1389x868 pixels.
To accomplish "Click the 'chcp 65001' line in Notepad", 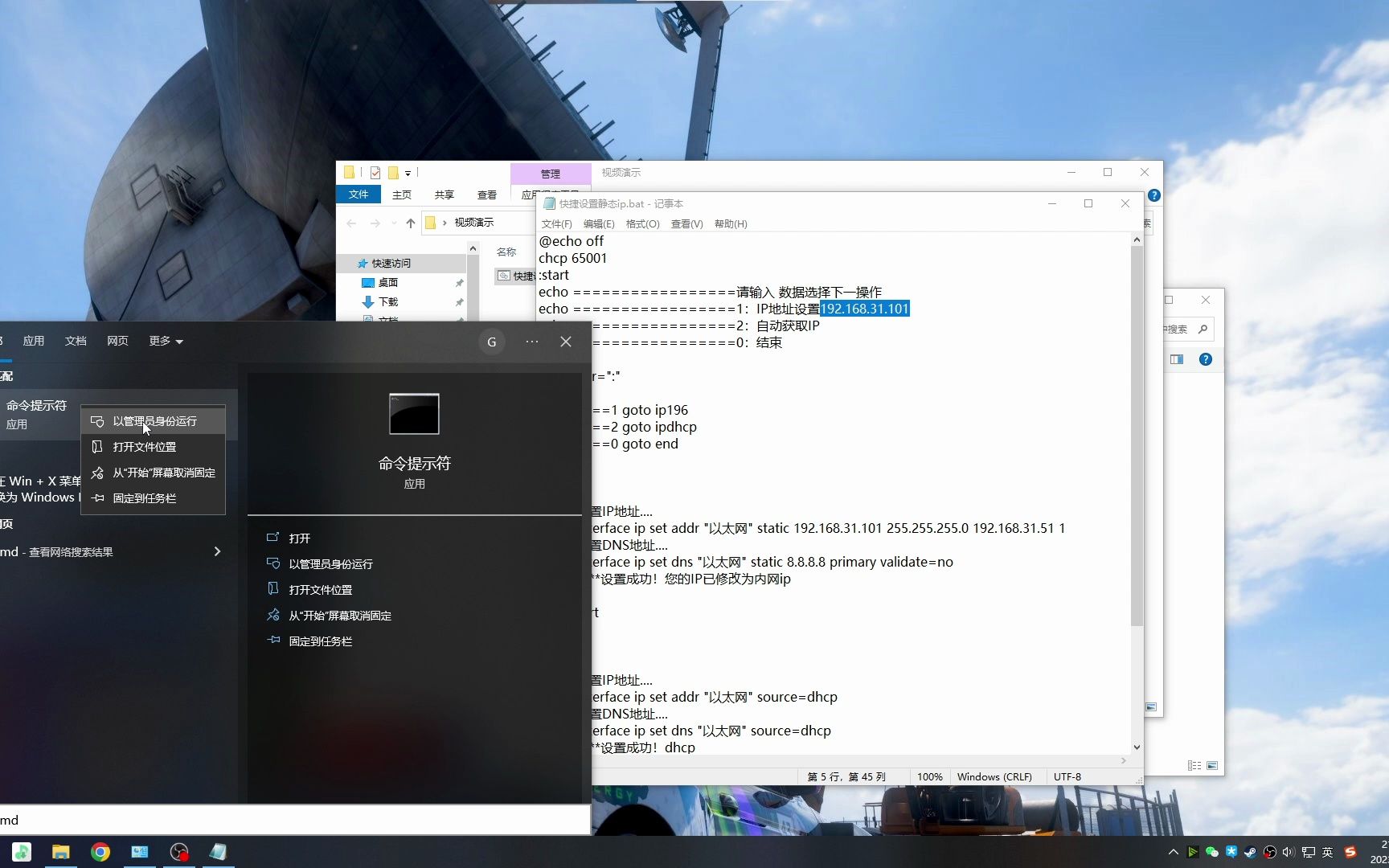I will tap(572, 258).
